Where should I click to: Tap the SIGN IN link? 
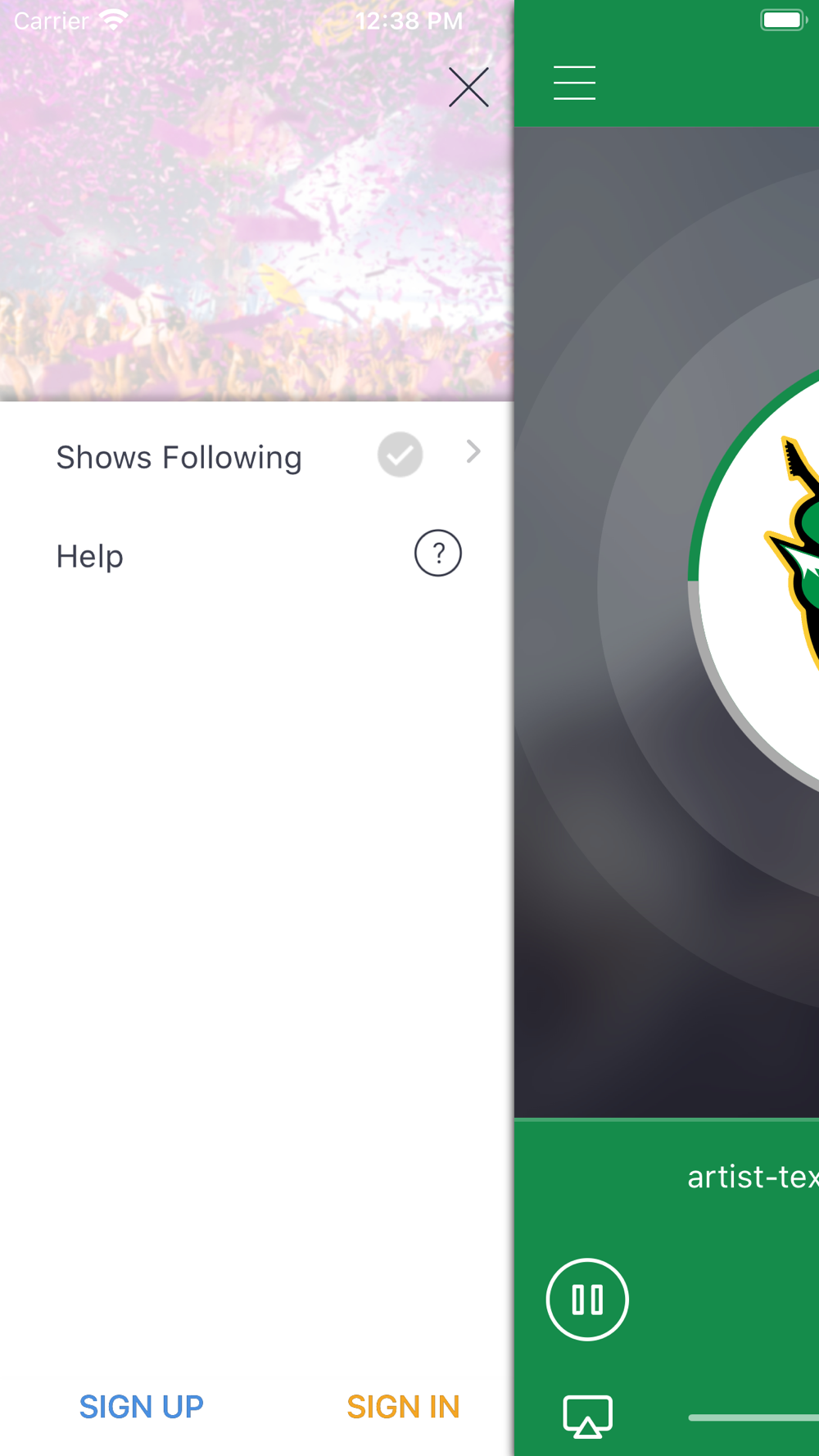403,1407
